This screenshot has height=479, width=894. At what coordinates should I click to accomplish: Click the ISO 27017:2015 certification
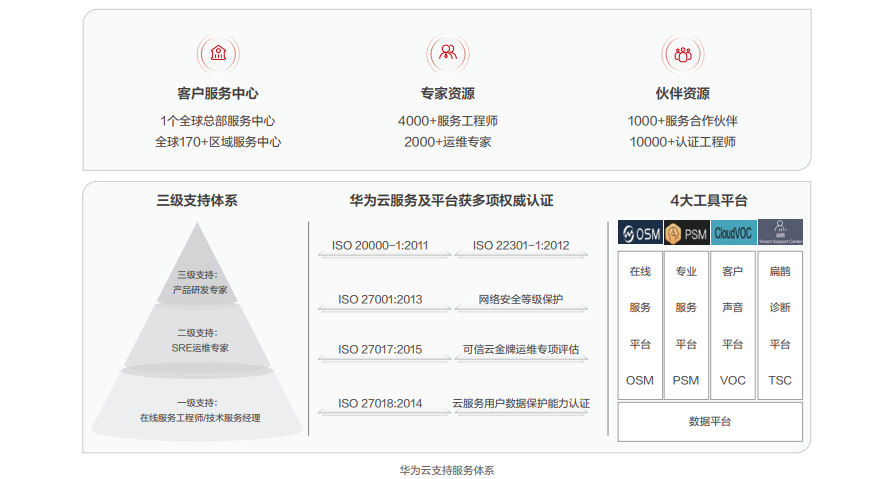[380, 350]
